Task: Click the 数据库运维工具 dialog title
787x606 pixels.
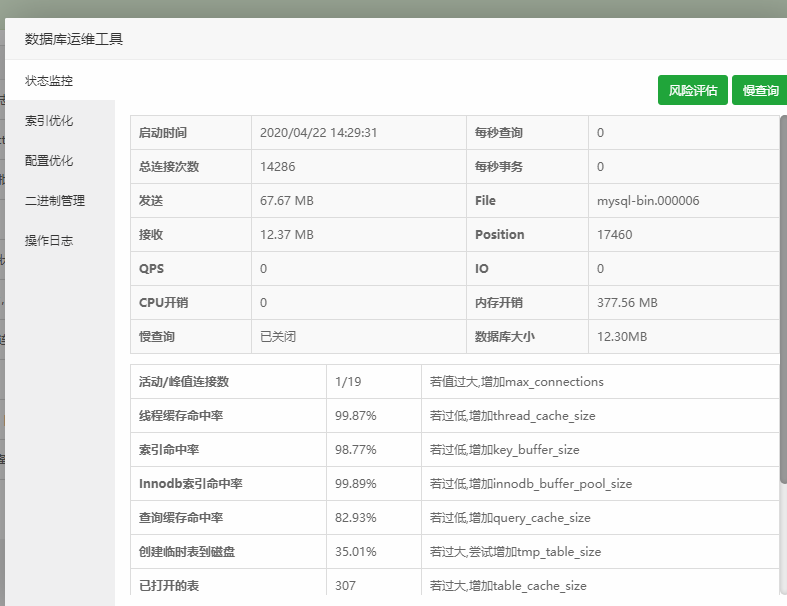Action: (74, 39)
